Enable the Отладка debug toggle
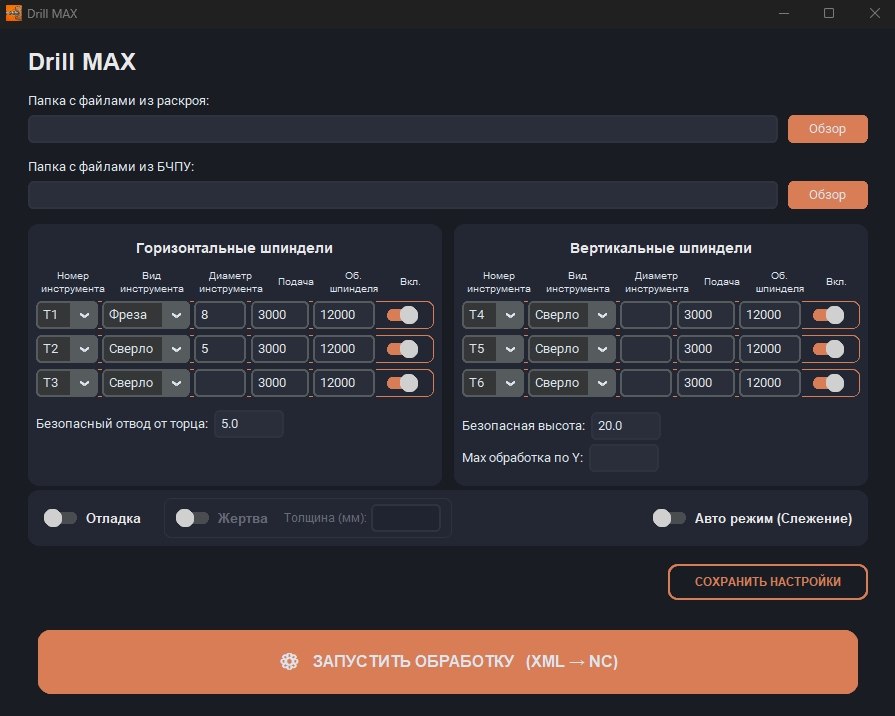 [60, 518]
